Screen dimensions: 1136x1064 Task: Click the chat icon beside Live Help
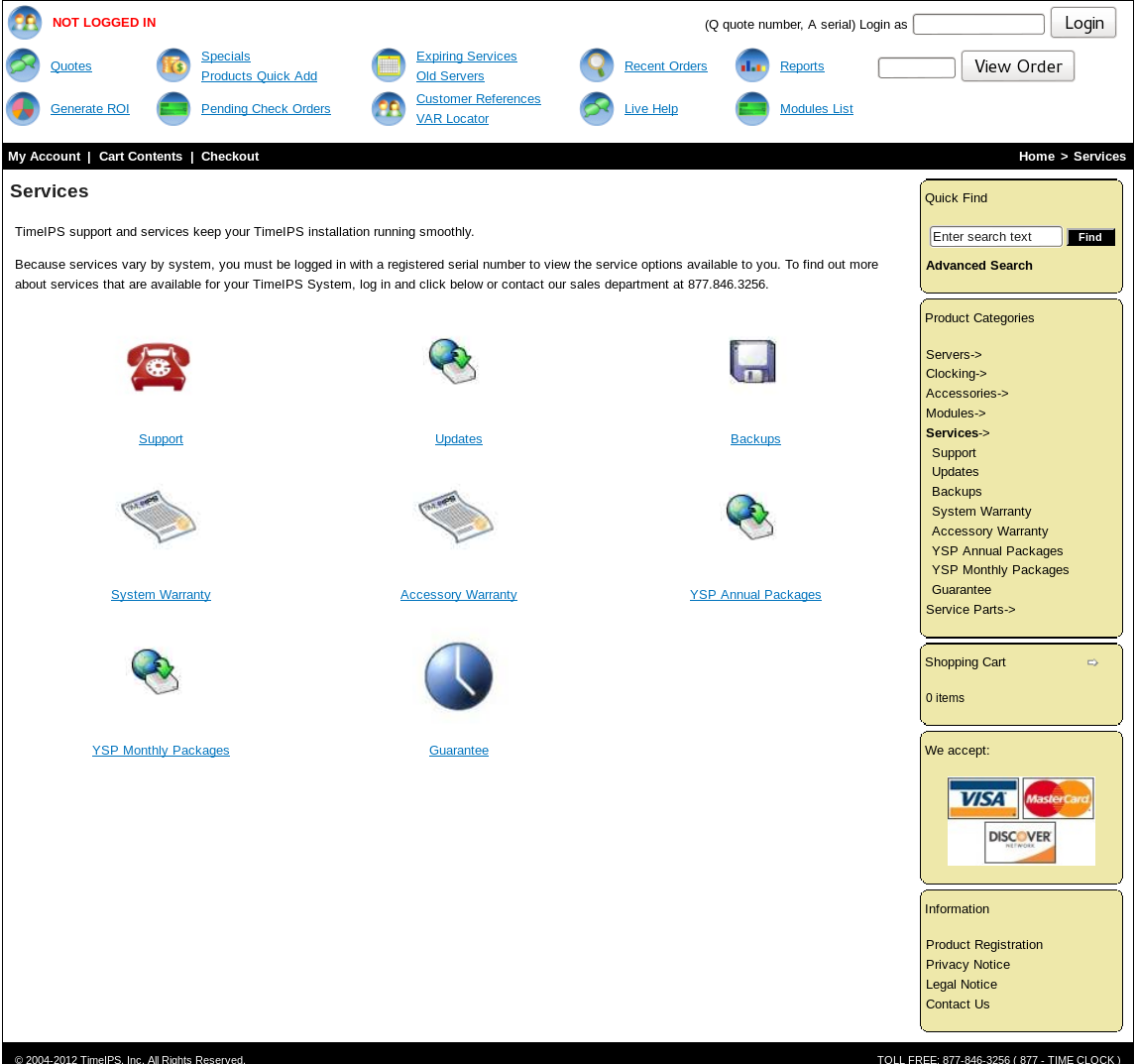pos(597,109)
